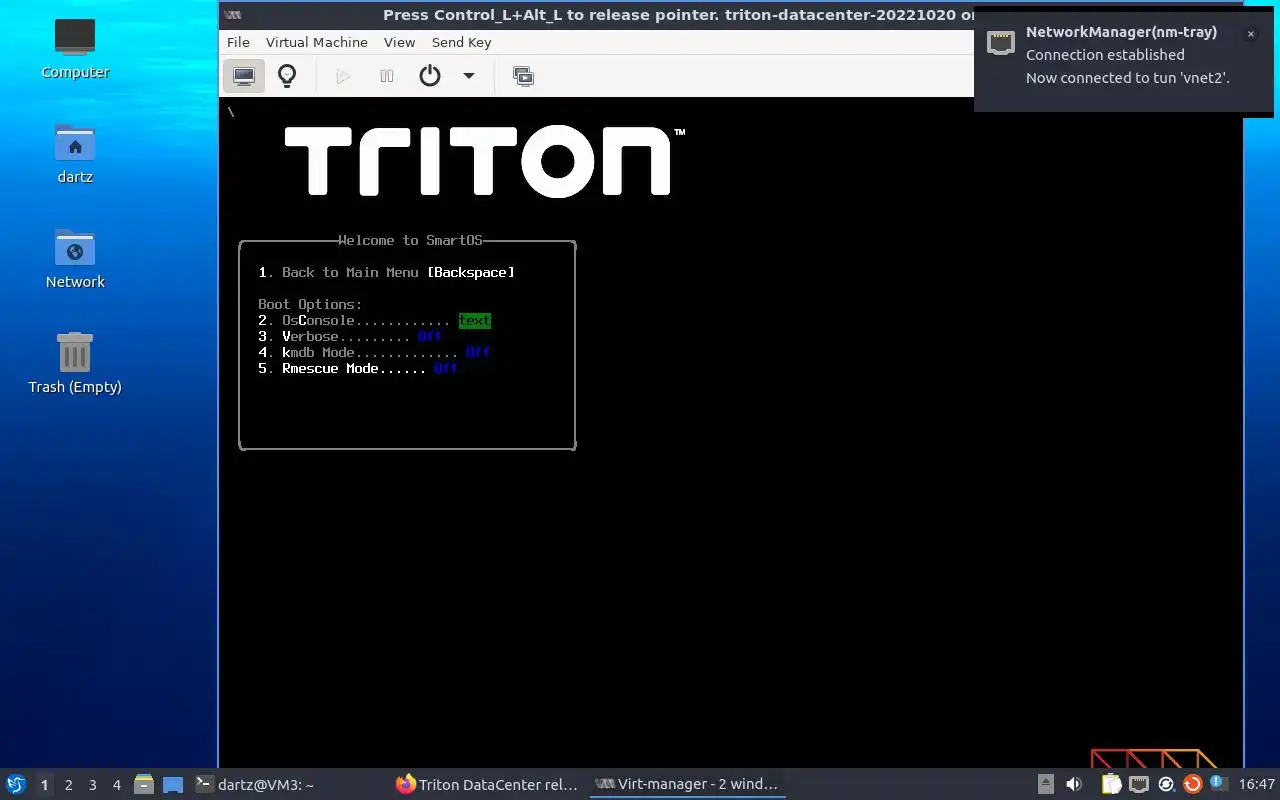Image resolution: width=1280 pixels, height=800 pixels.
Task: Click the 'Connection established' notification text
Action: (x=1105, y=55)
